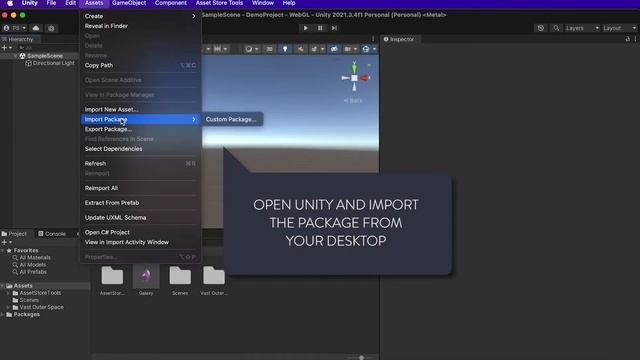Image resolution: width=640 pixels, height=360 pixels.
Task: Expand the Vast Outer Space folder arrow
Action: point(8,307)
